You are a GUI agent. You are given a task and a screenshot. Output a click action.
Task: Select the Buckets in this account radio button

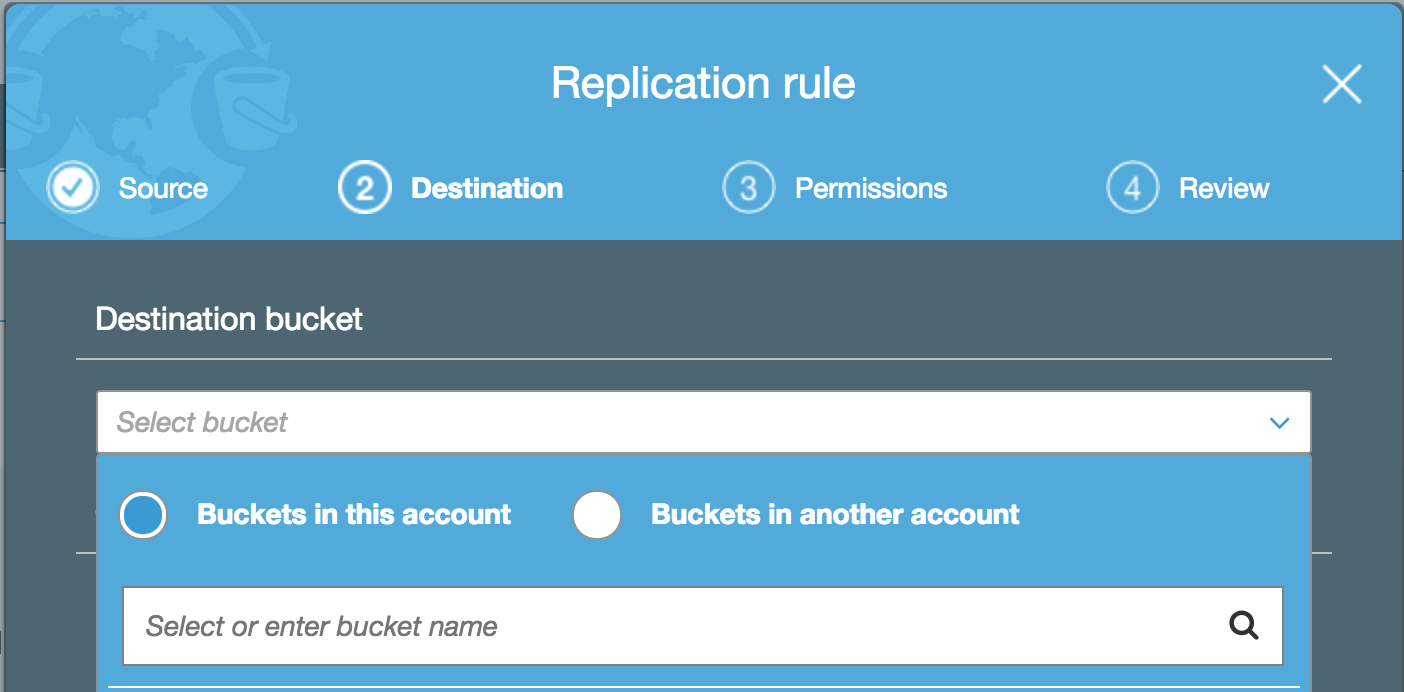(143, 515)
